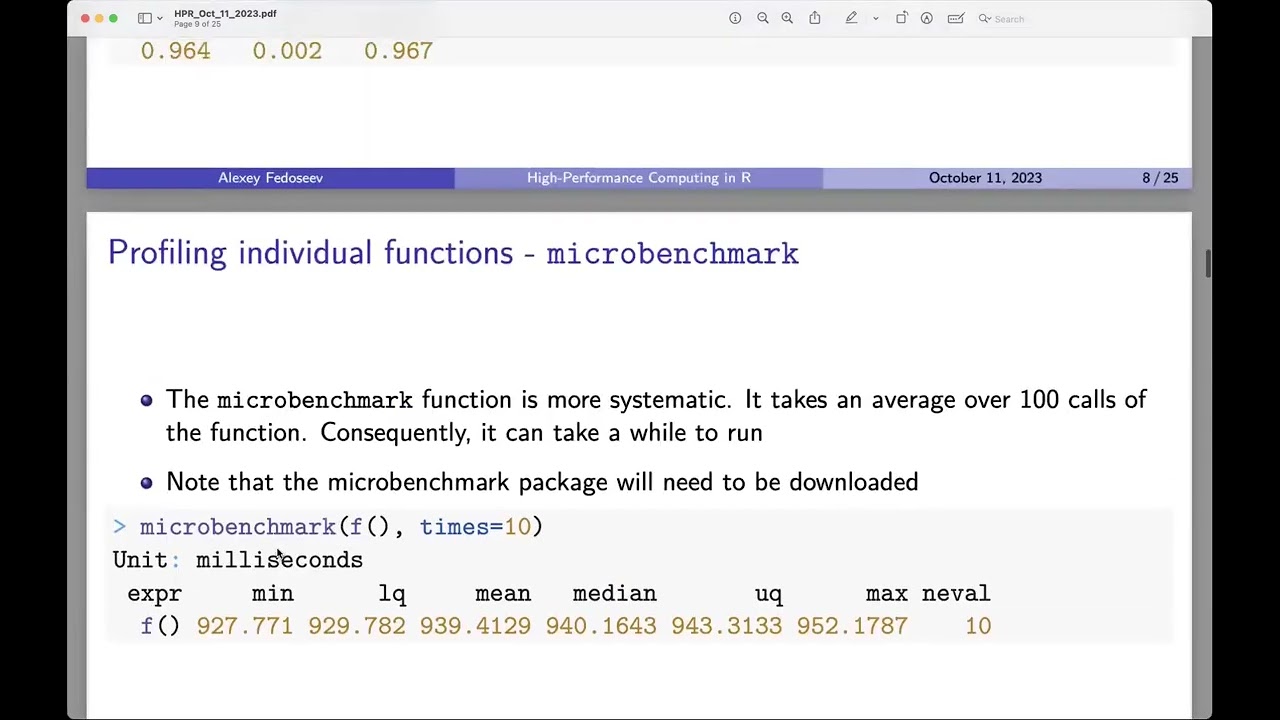Click the uq value 943.3133
The image size is (1280, 720).
(x=726, y=626)
